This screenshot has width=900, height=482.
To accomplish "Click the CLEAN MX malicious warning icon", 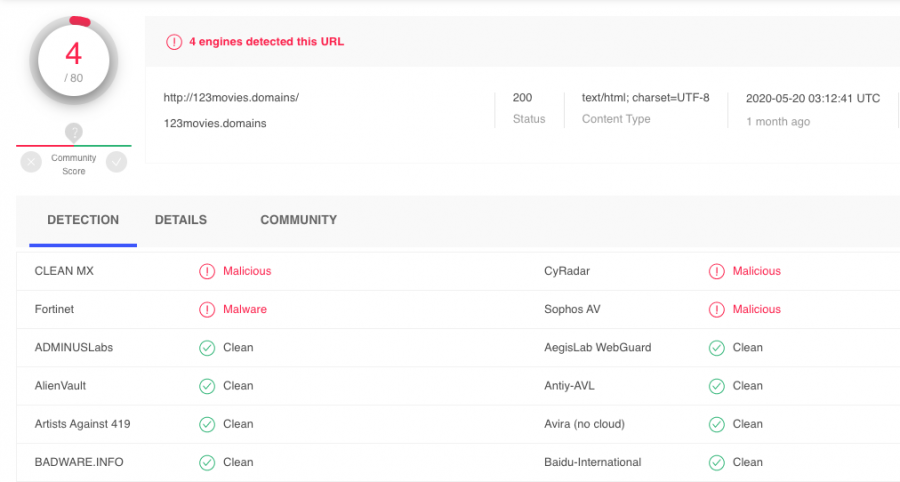I will point(207,271).
